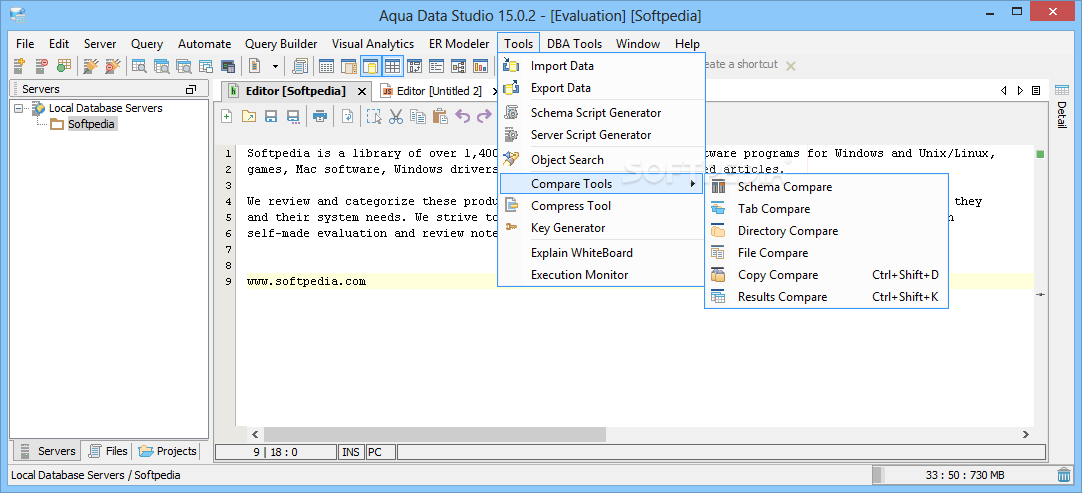Open Explain WhiteBoard
The width and height of the screenshot is (1082, 493).
[x=601, y=253]
